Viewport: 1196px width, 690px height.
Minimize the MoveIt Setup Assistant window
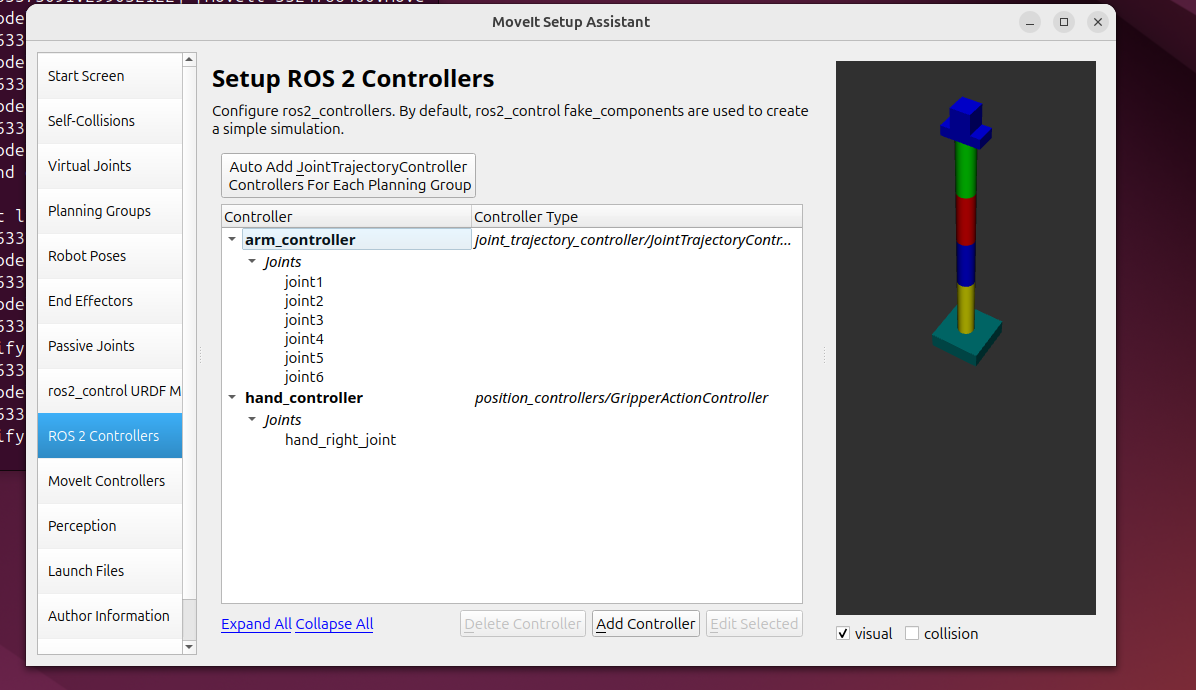(1030, 22)
